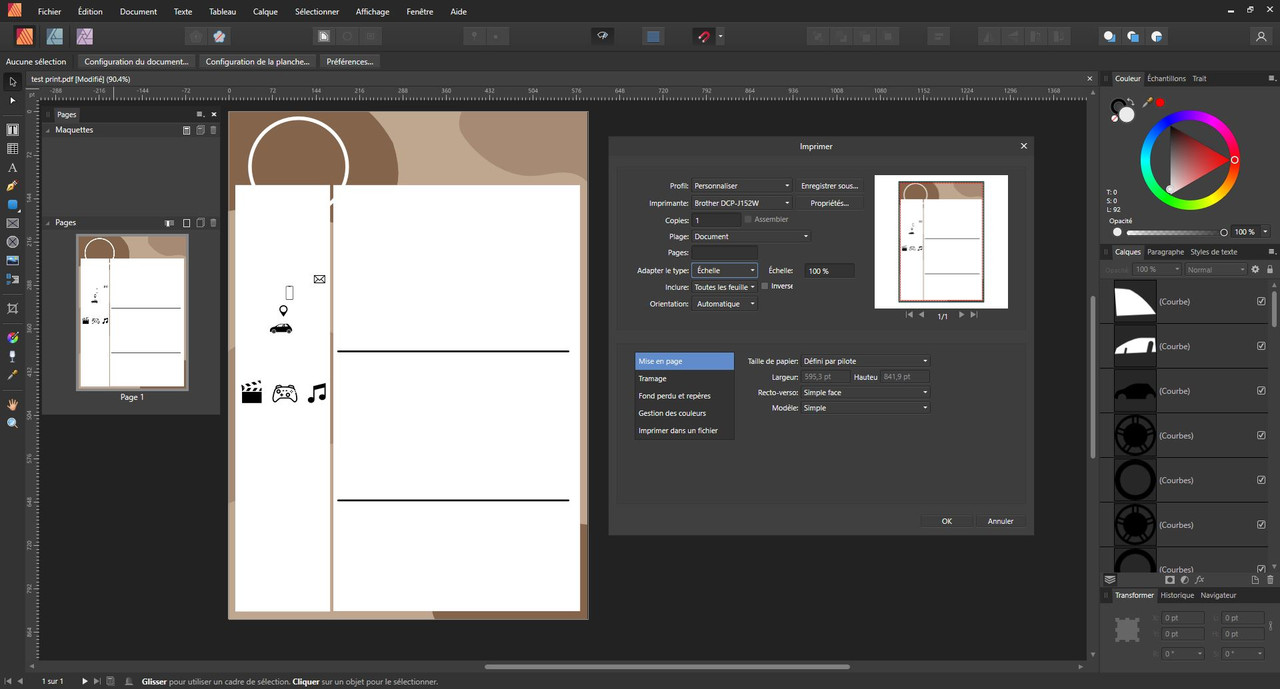This screenshot has width=1280, height=689.
Task: Select the Place Image tool
Action: [x=13, y=260]
